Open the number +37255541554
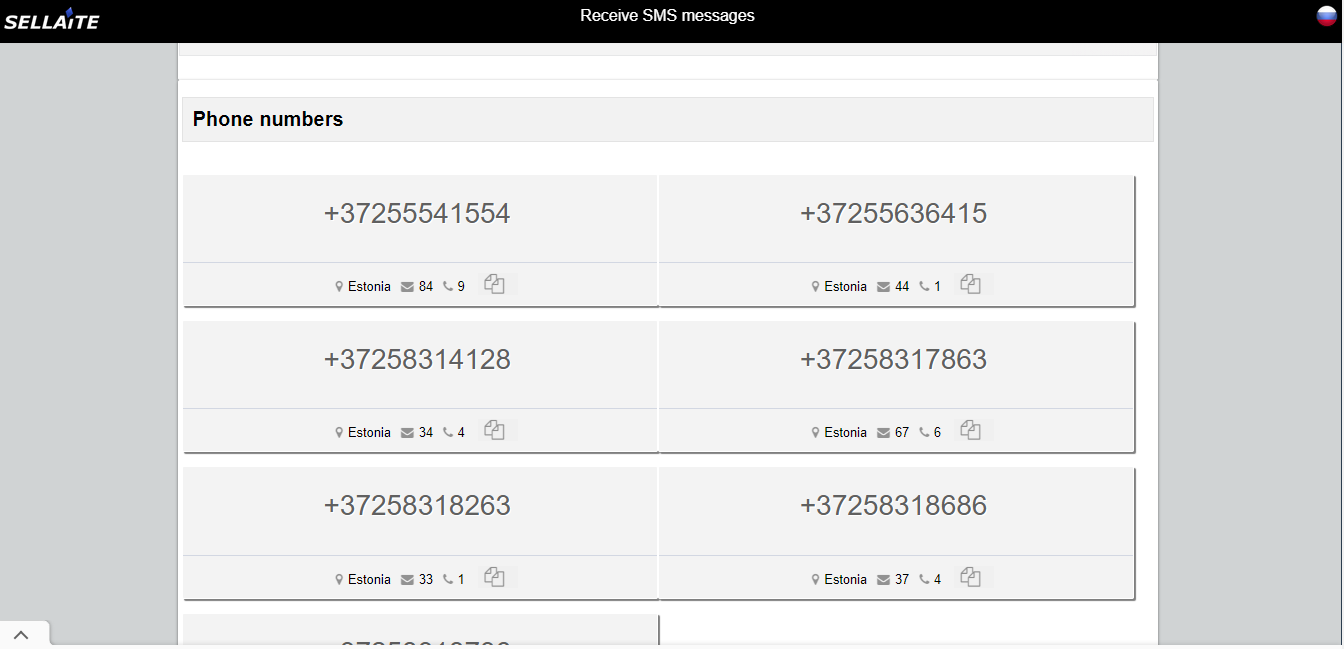Screen dimensions: 1344x649 (x=417, y=213)
